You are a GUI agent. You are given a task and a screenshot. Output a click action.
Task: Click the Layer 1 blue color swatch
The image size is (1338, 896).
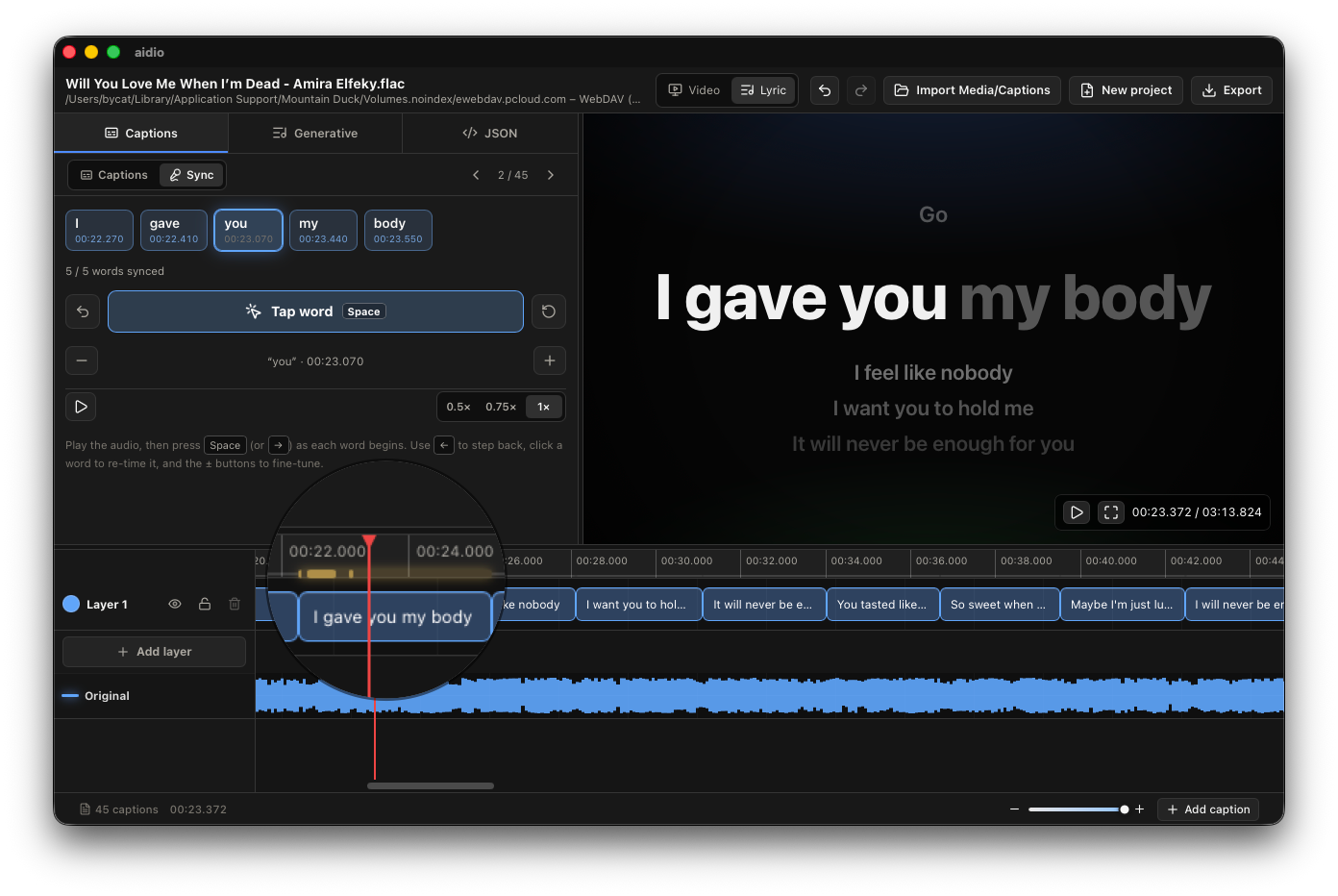(x=71, y=604)
